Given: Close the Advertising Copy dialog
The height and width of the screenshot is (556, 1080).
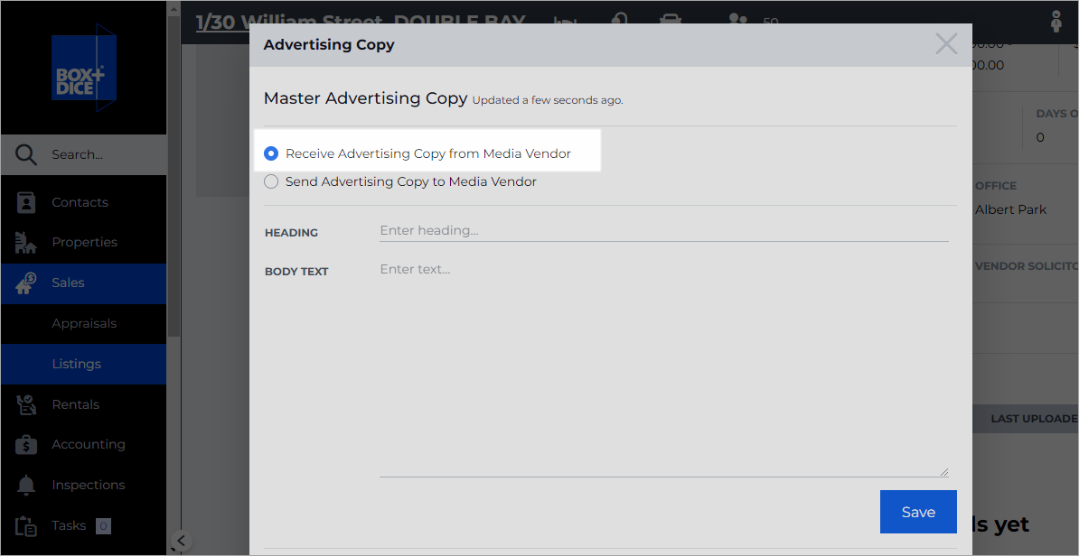Looking at the screenshot, I should click(x=946, y=44).
